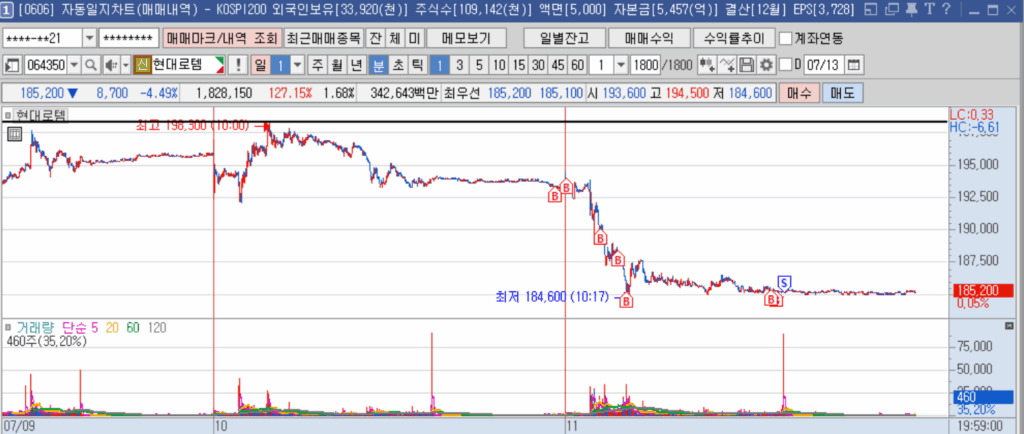Click the blue 460 volume value tag
The width and height of the screenshot is (1024, 434).
click(983, 397)
